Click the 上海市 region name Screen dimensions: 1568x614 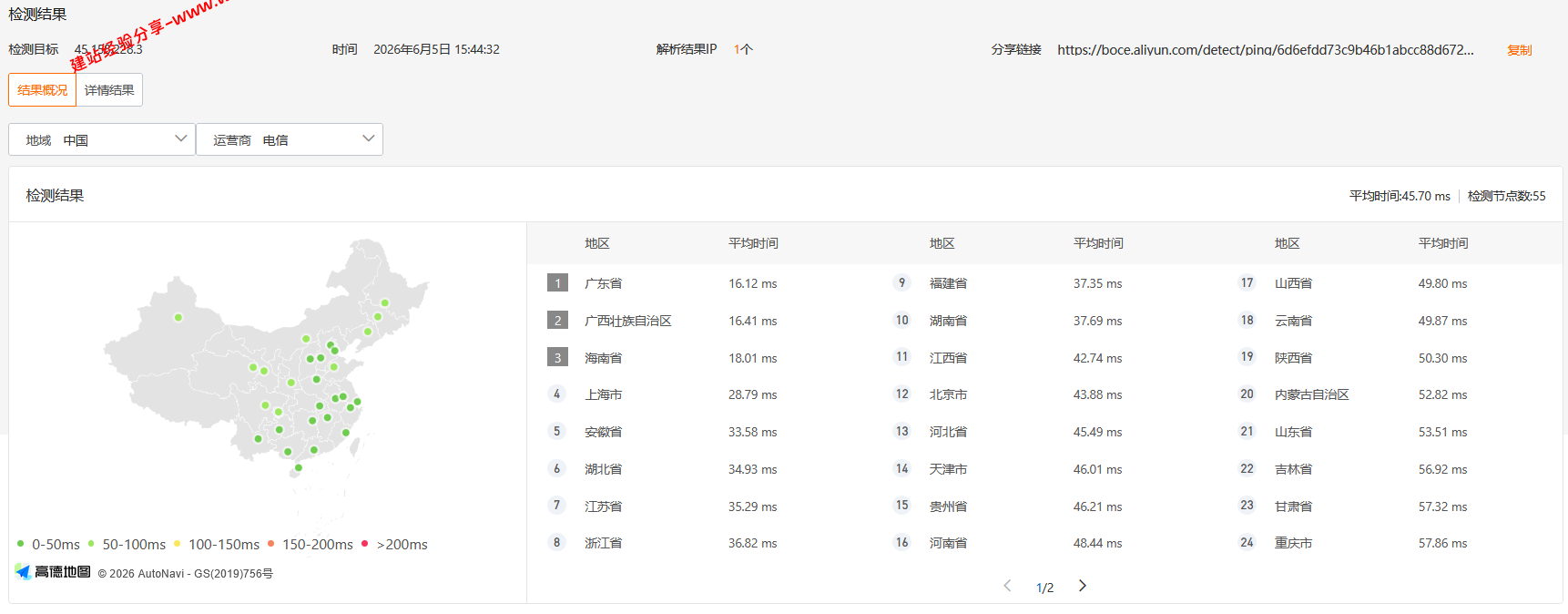[603, 394]
